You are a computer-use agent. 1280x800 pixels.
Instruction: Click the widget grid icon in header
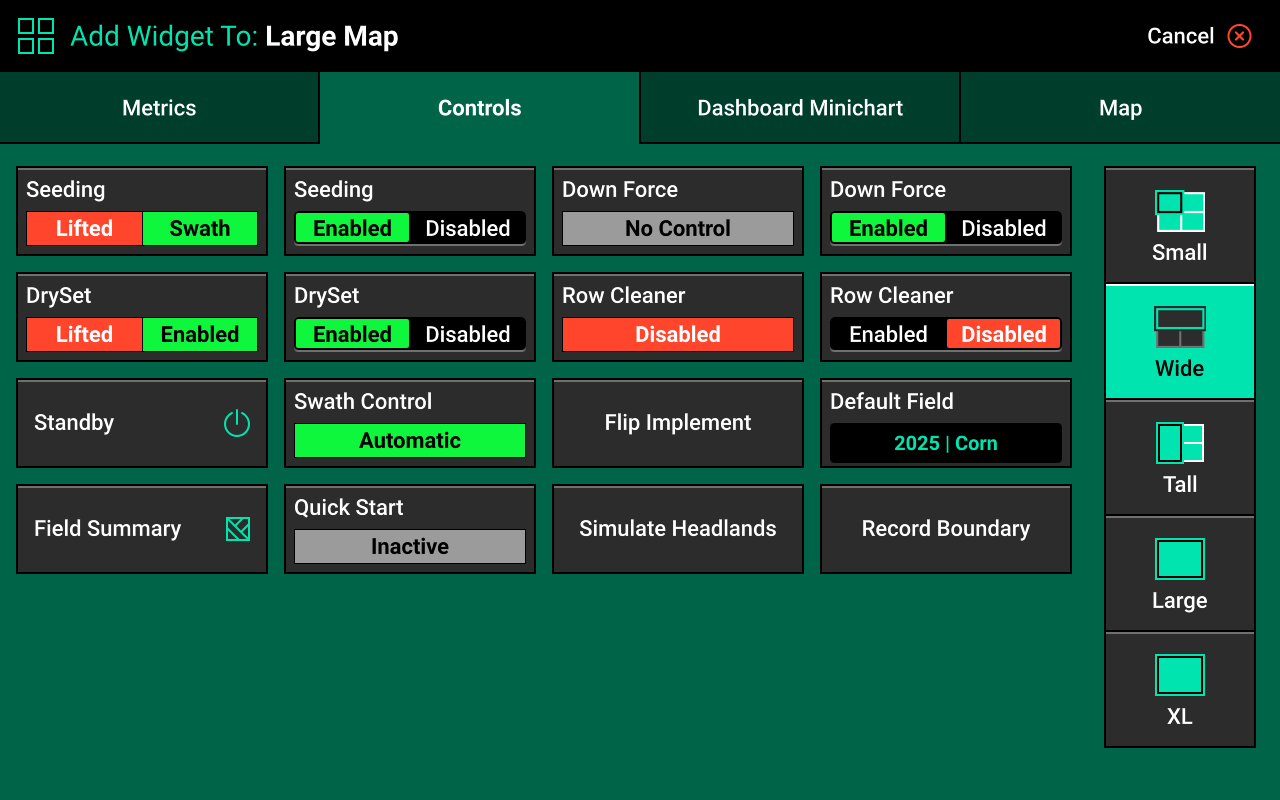(x=36, y=36)
